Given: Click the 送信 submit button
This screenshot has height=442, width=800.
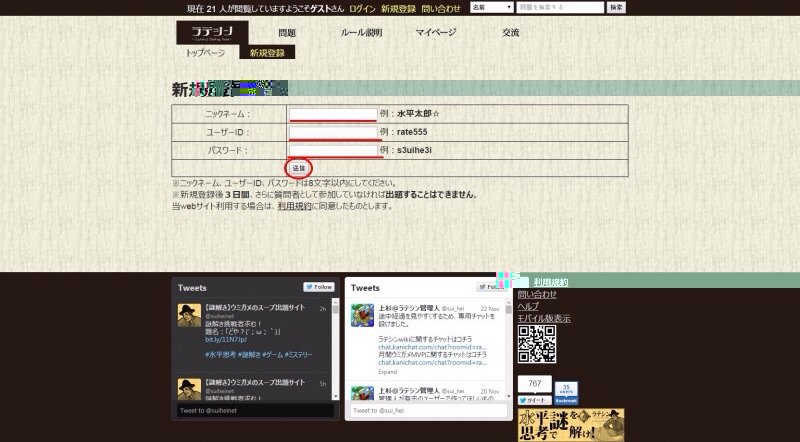Looking at the screenshot, I should 299,168.
